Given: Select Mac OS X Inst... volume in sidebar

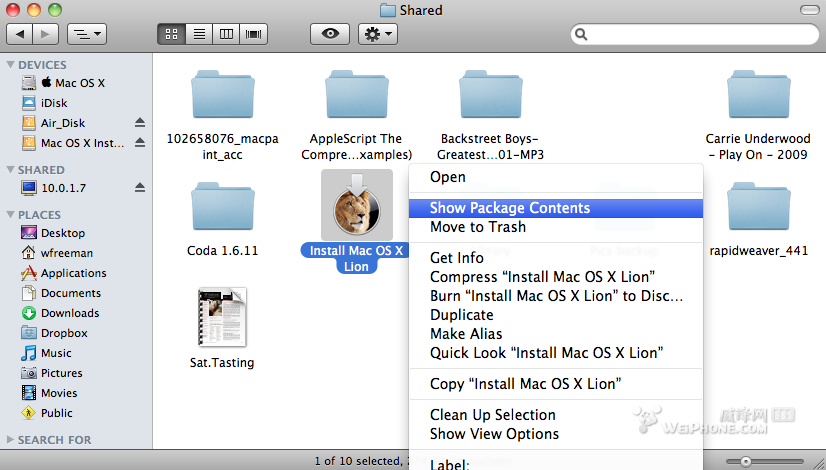Looking at the screenshot, I should click(x=73, y=143).
